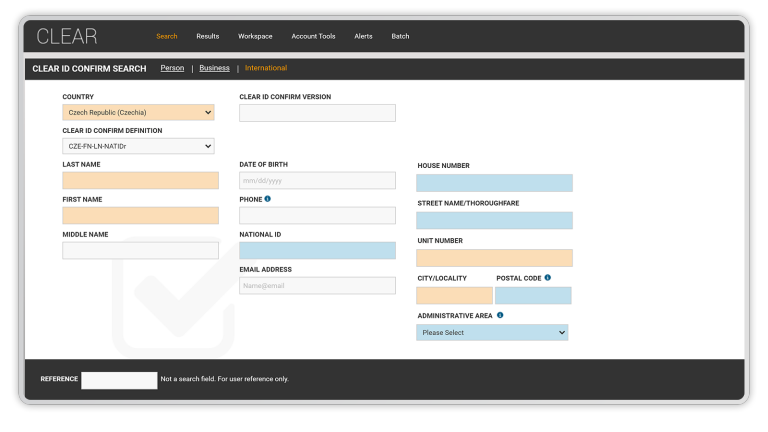Image resolution: width=768 pixels, height=432 pixels.
Task: Click the info icon next to Phone
Action: coord(268,199)
